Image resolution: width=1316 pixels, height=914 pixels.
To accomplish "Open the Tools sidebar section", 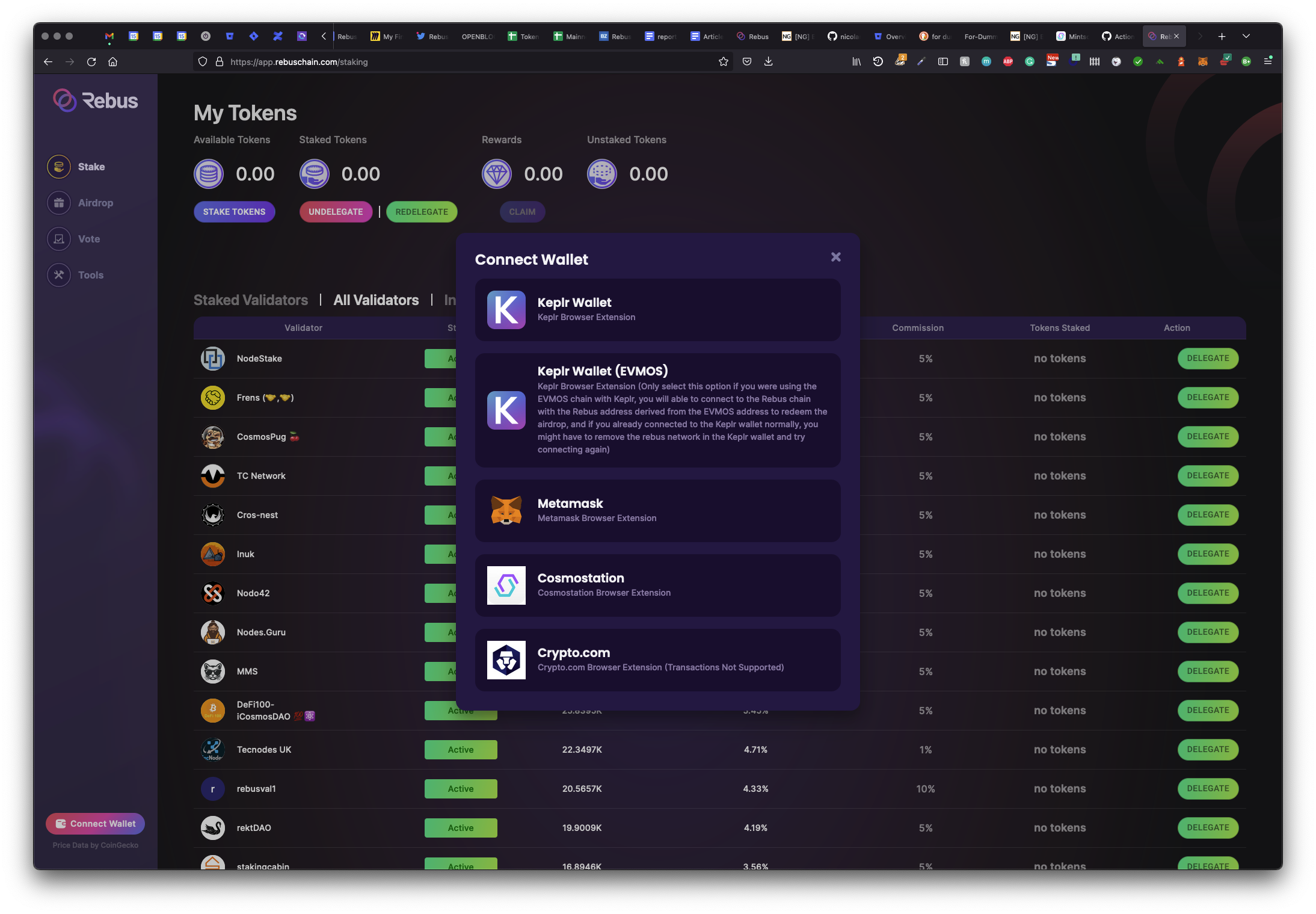I will [76, 275].
